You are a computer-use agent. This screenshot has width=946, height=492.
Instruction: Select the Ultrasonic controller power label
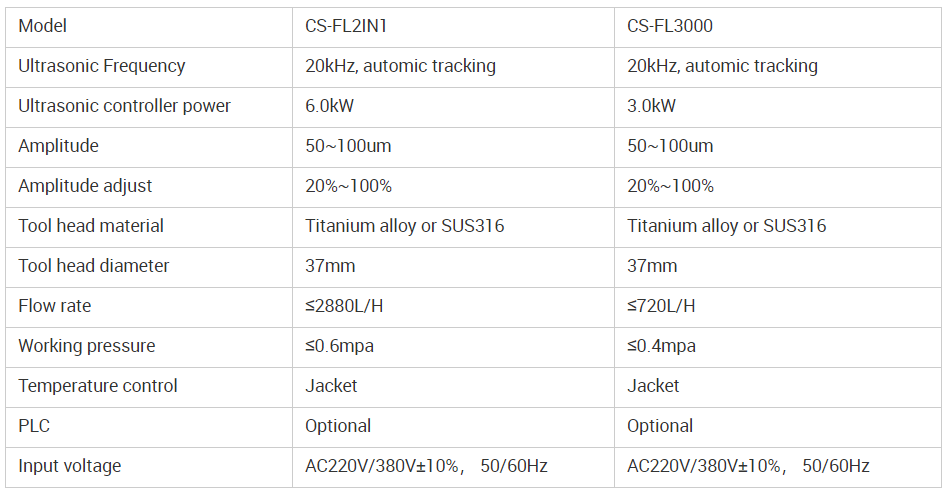click(124, 106)
